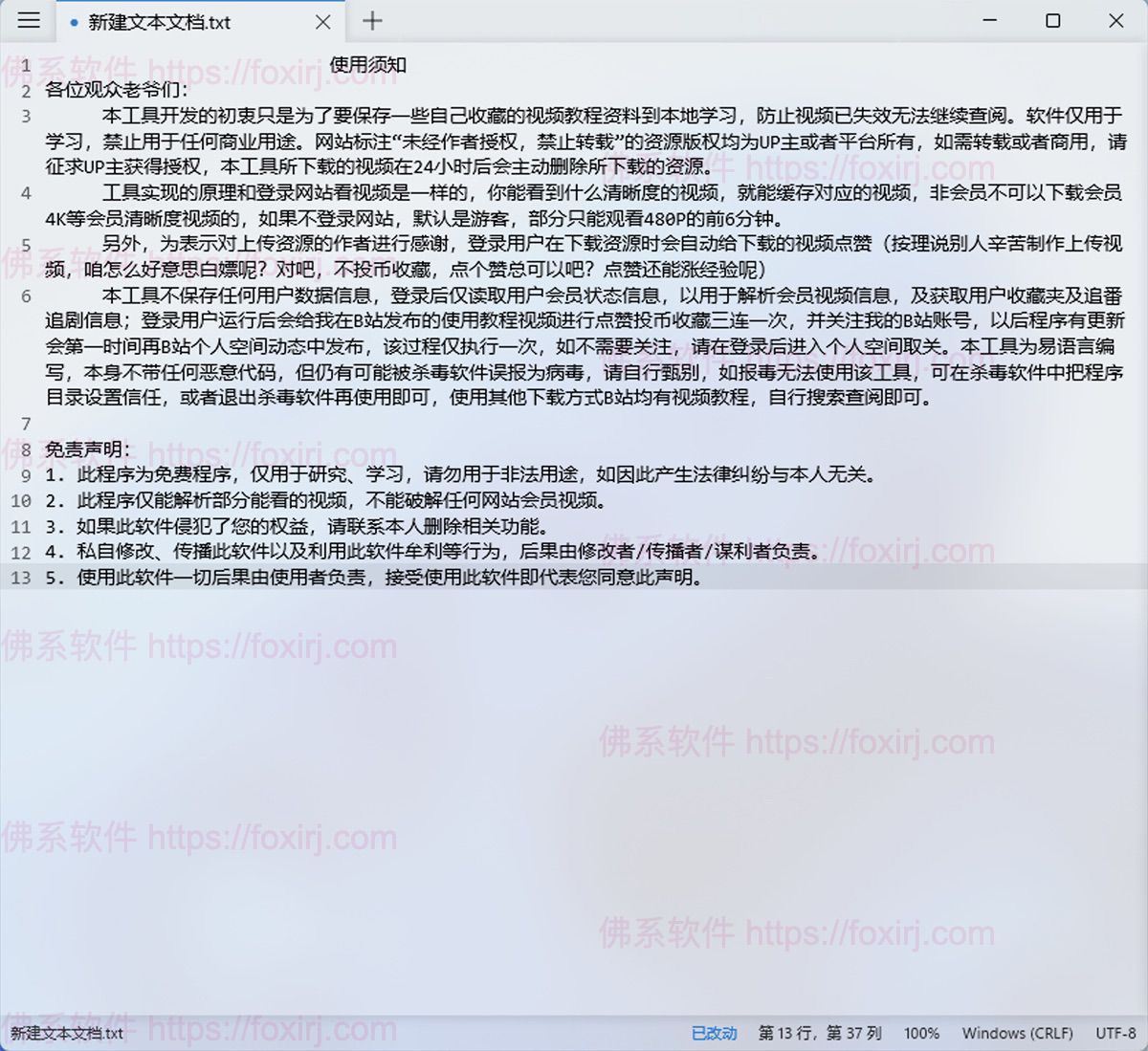1148x1051 pixels.
Task: Place cursor on the 使用须知 title line
Action: point(367,66)
